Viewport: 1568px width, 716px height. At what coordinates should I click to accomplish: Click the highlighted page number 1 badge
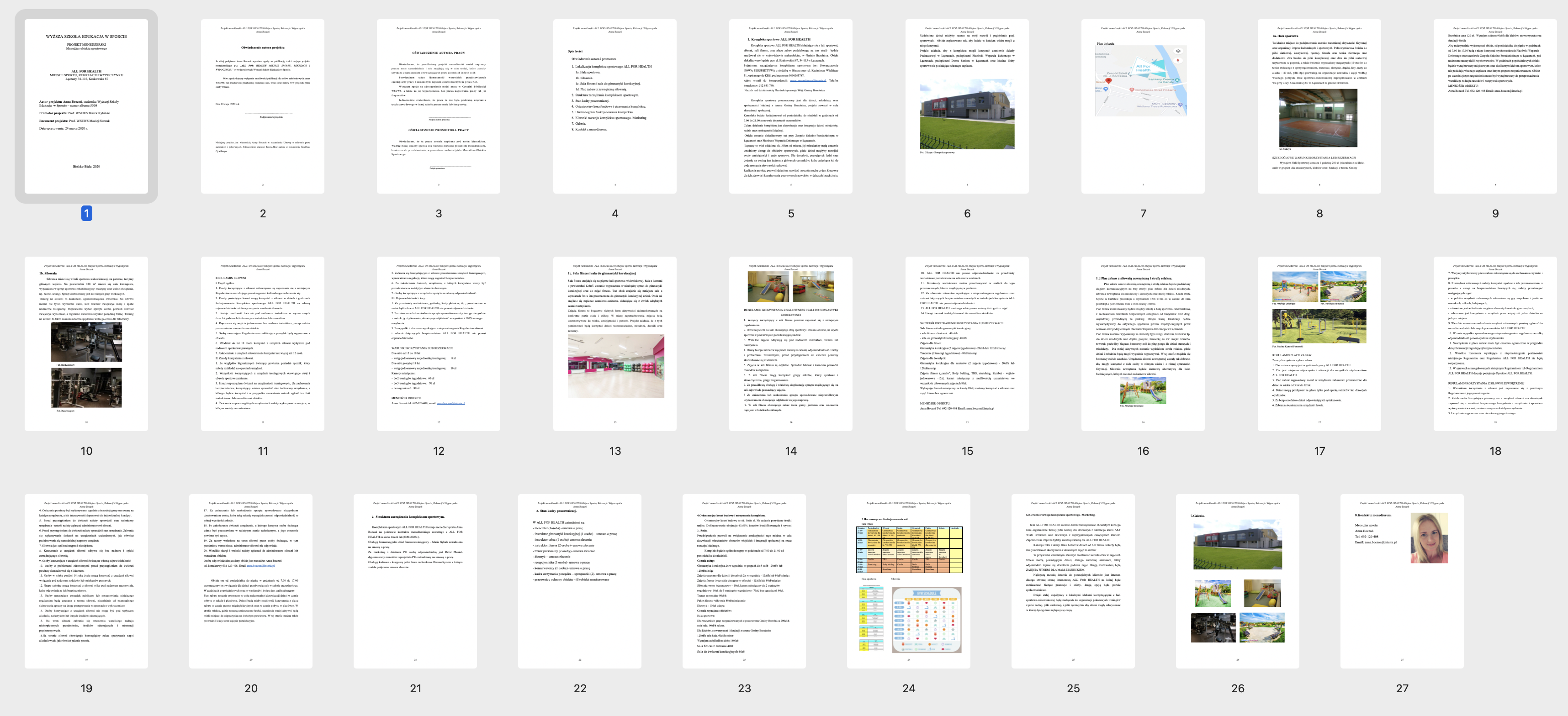[x=86, y=214]
